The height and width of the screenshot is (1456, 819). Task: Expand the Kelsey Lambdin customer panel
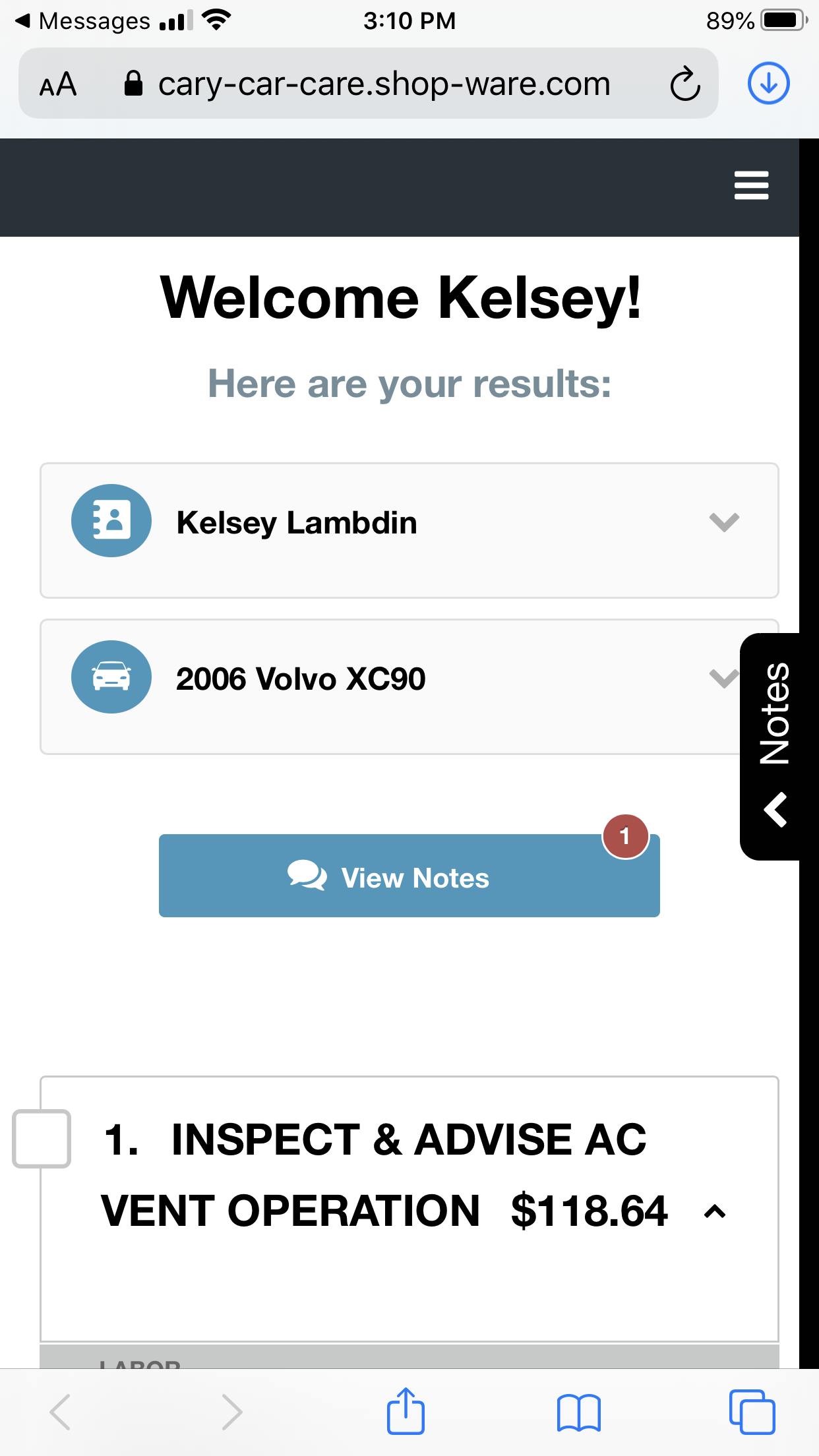(x=723, y=522)
